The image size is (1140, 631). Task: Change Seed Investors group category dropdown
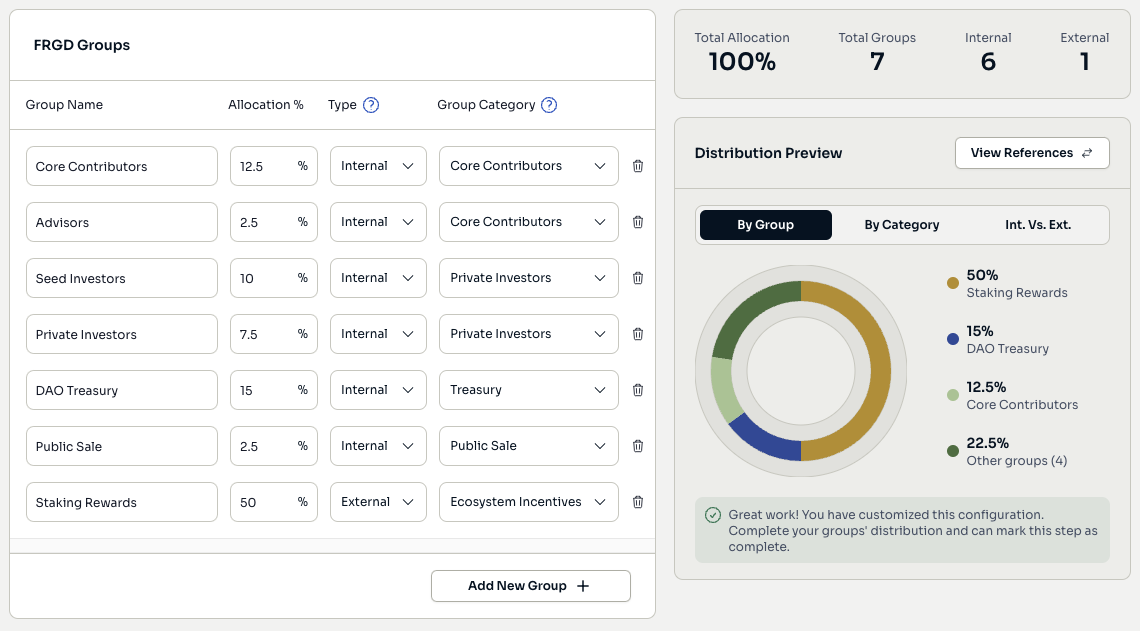[528, 278]
